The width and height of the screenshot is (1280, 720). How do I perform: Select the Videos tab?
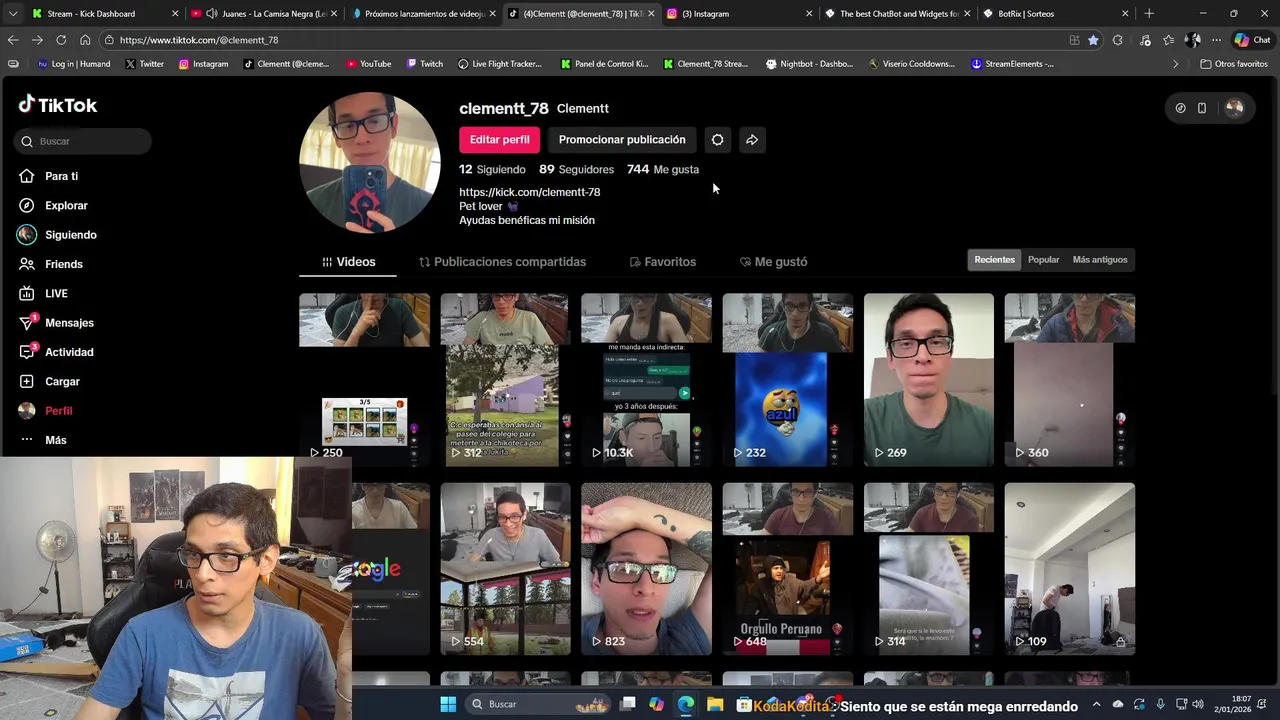[x=348, y=262]
